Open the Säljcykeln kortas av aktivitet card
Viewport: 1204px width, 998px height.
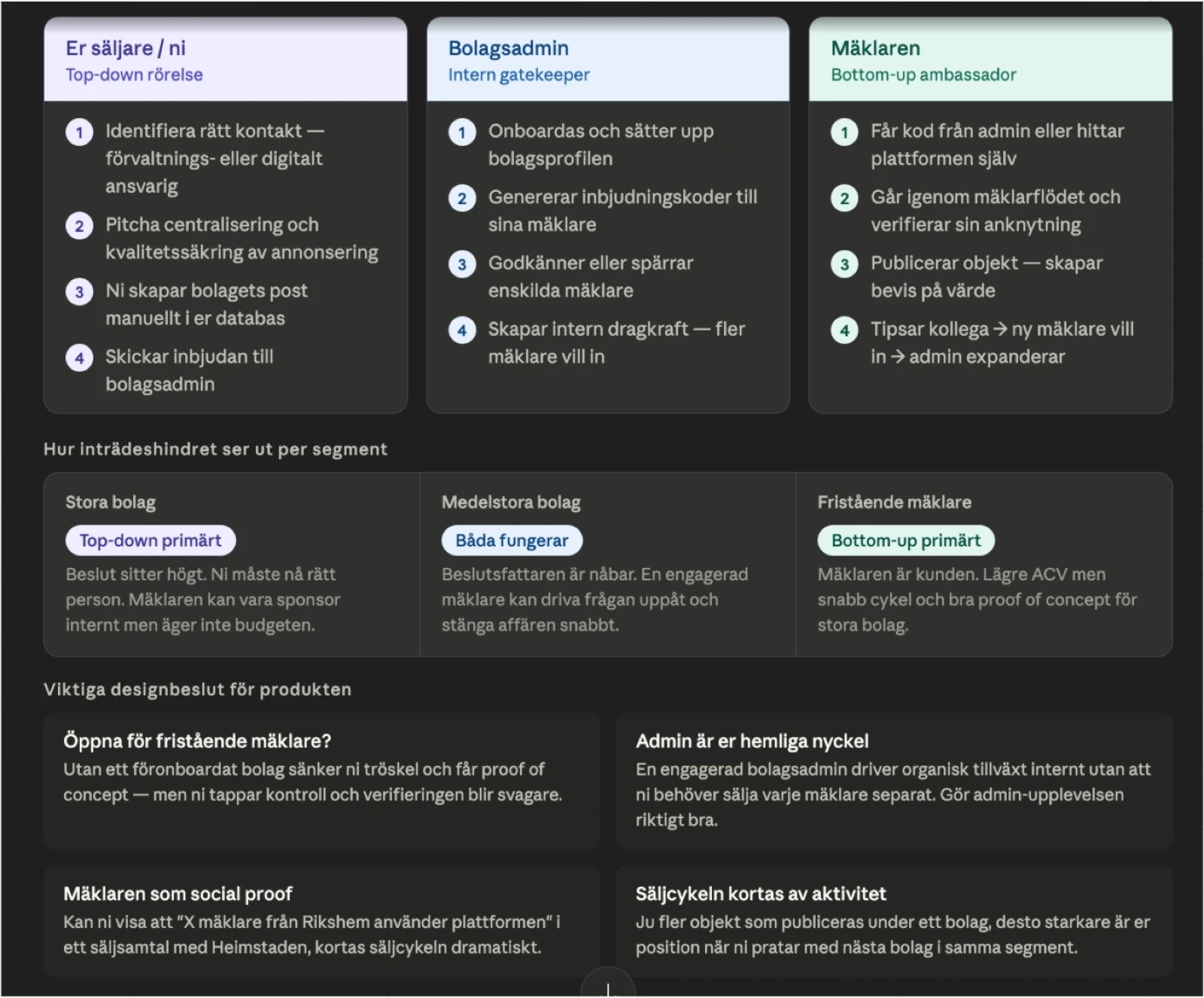point(894,920)
